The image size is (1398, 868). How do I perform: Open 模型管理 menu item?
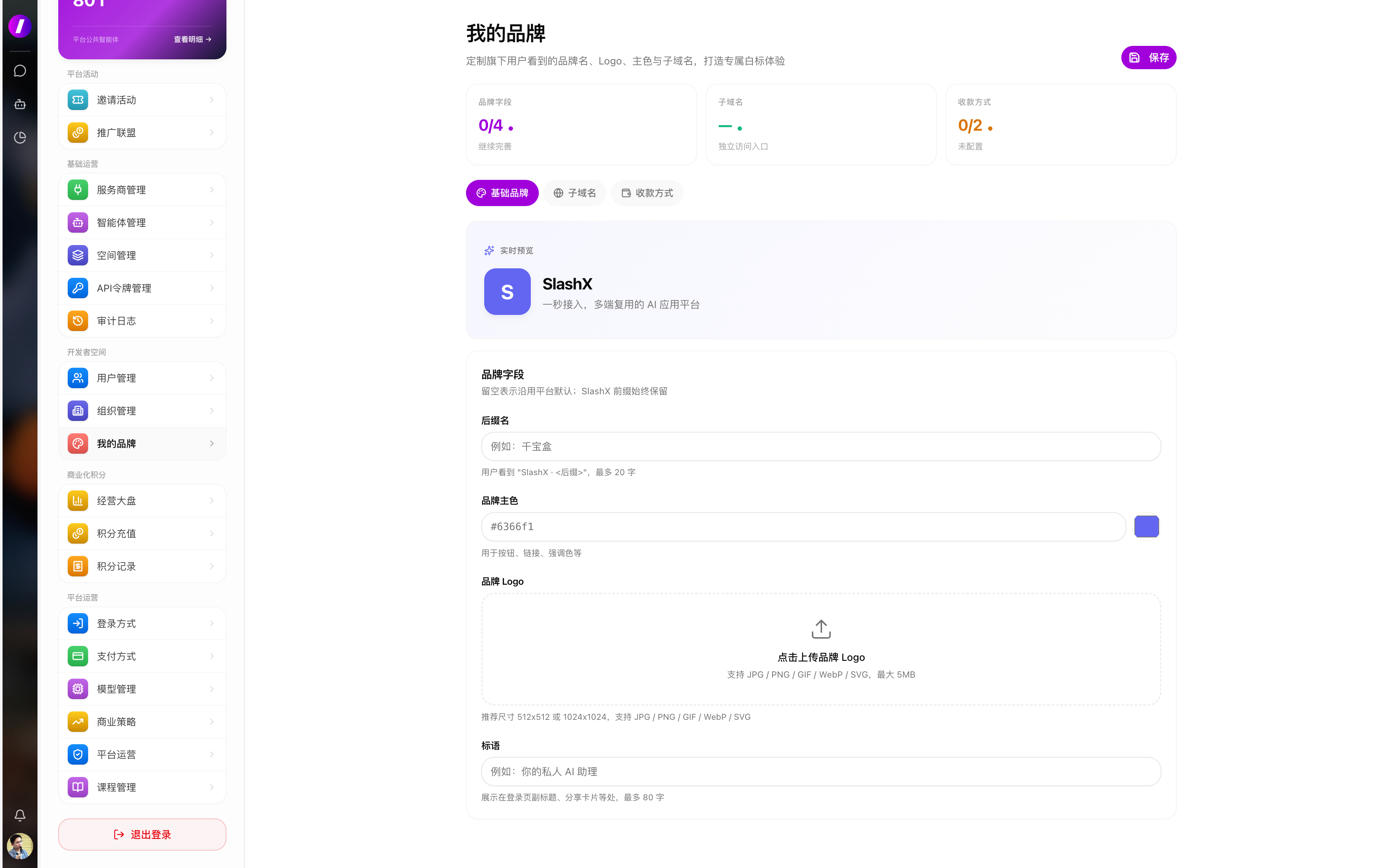(142, 690)
